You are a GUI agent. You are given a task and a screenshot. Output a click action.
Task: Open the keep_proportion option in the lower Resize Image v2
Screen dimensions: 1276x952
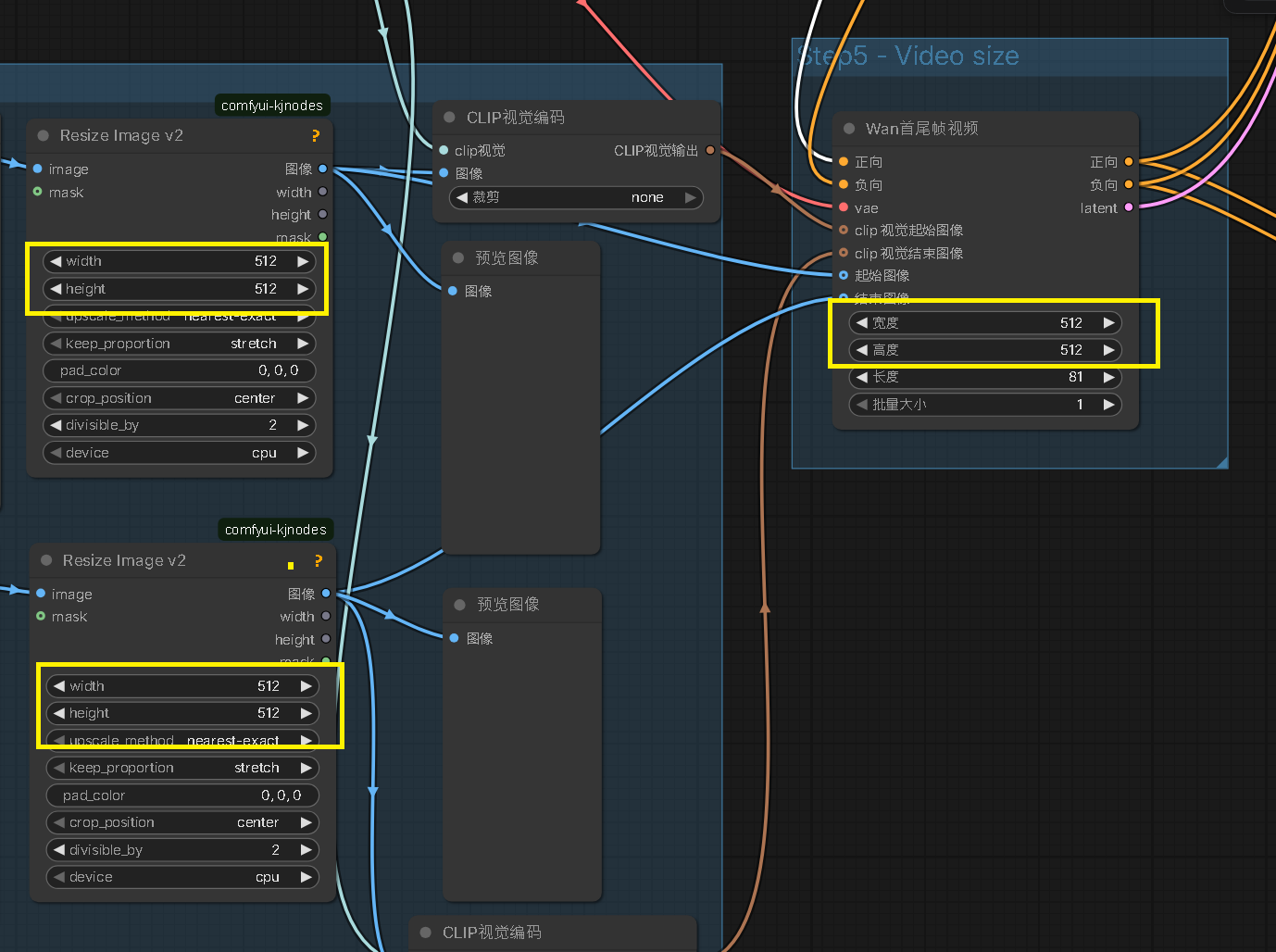(x=182, y=768)
